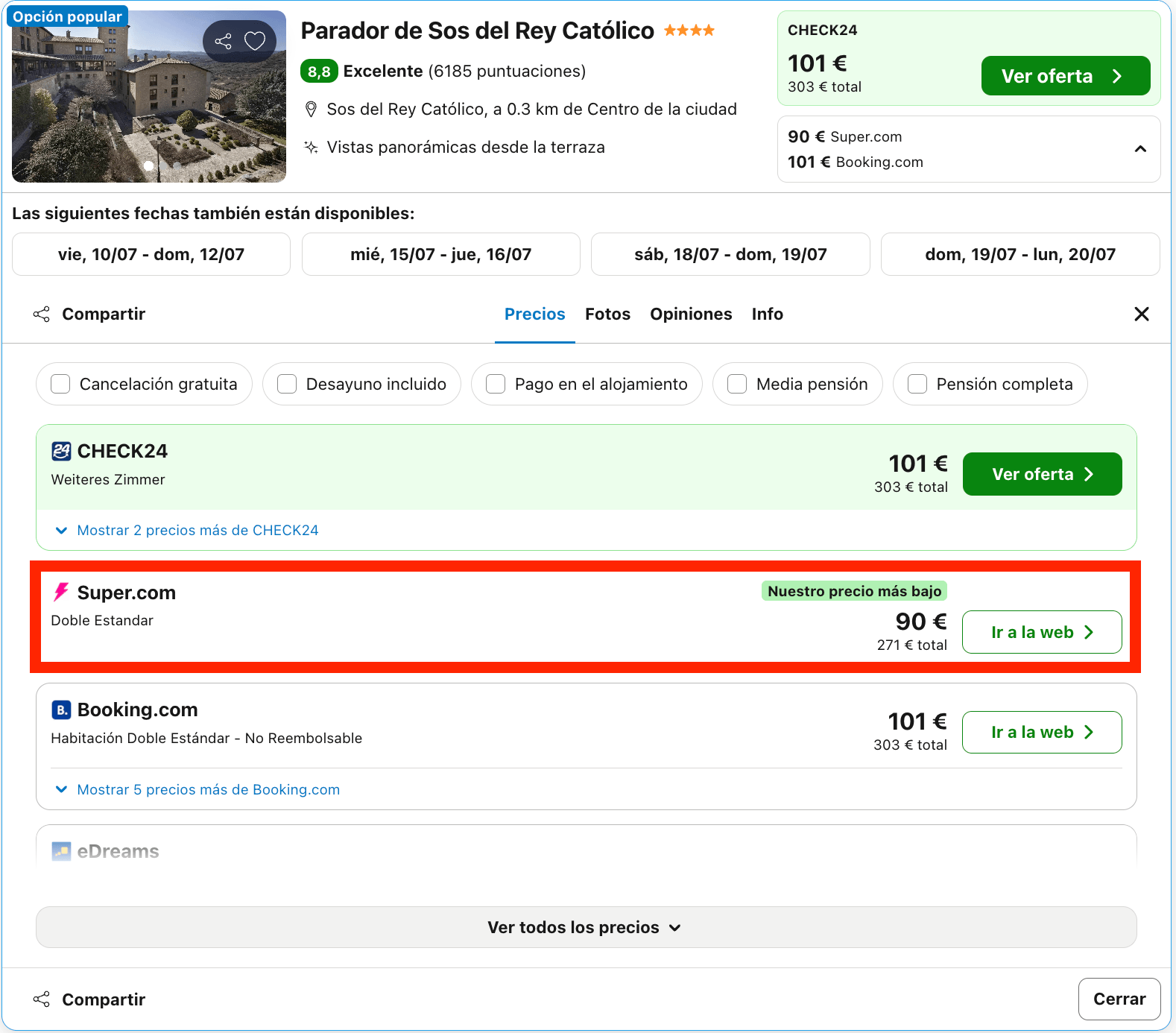
Task: Switch to the Precios tab
Action: (535, 314)
